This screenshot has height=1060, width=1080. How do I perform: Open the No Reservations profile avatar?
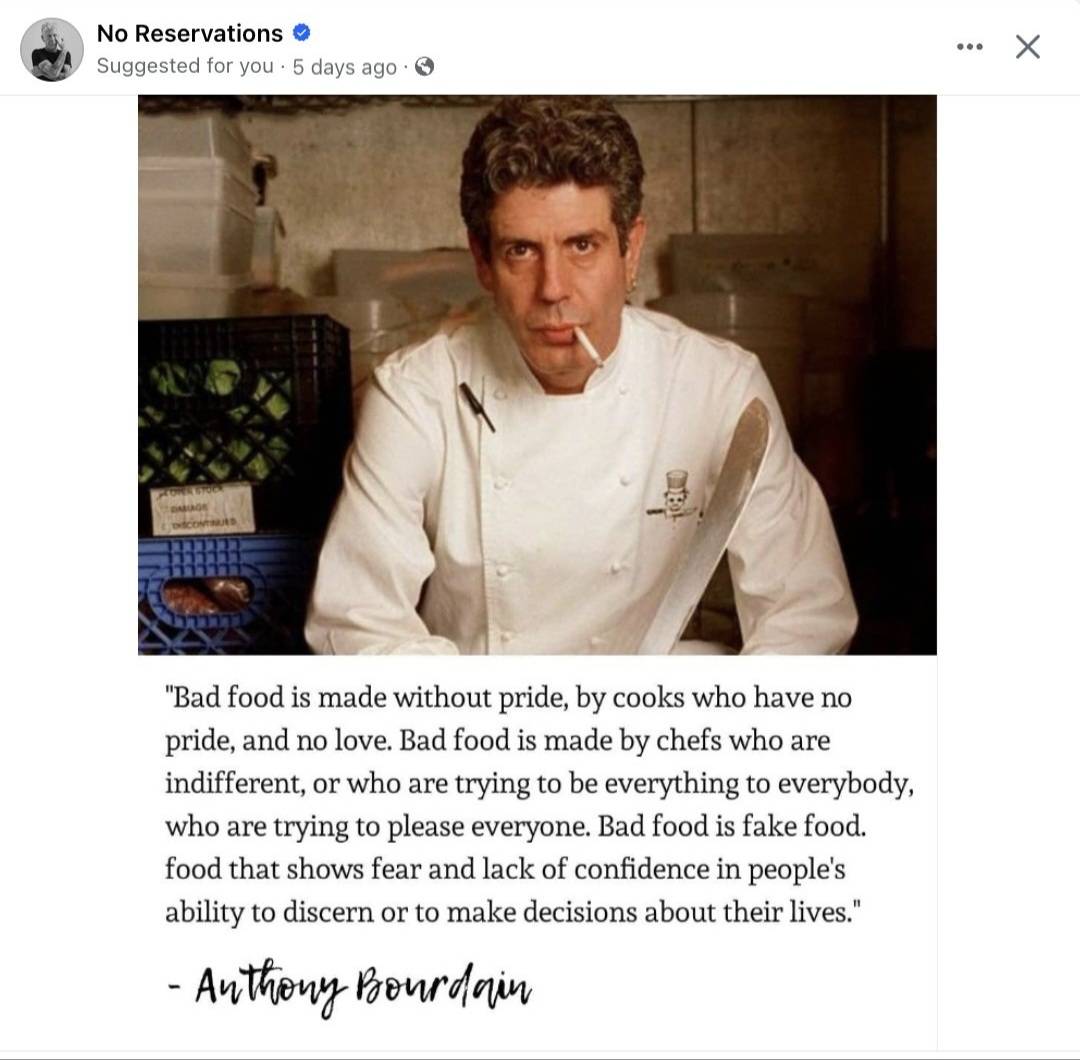click(x=52, y=50)
